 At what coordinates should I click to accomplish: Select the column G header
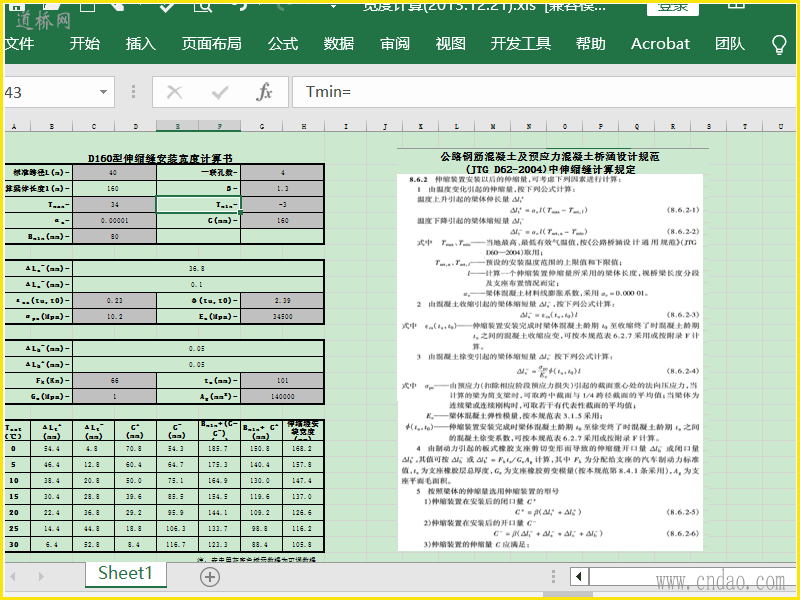tap(262, 126)
